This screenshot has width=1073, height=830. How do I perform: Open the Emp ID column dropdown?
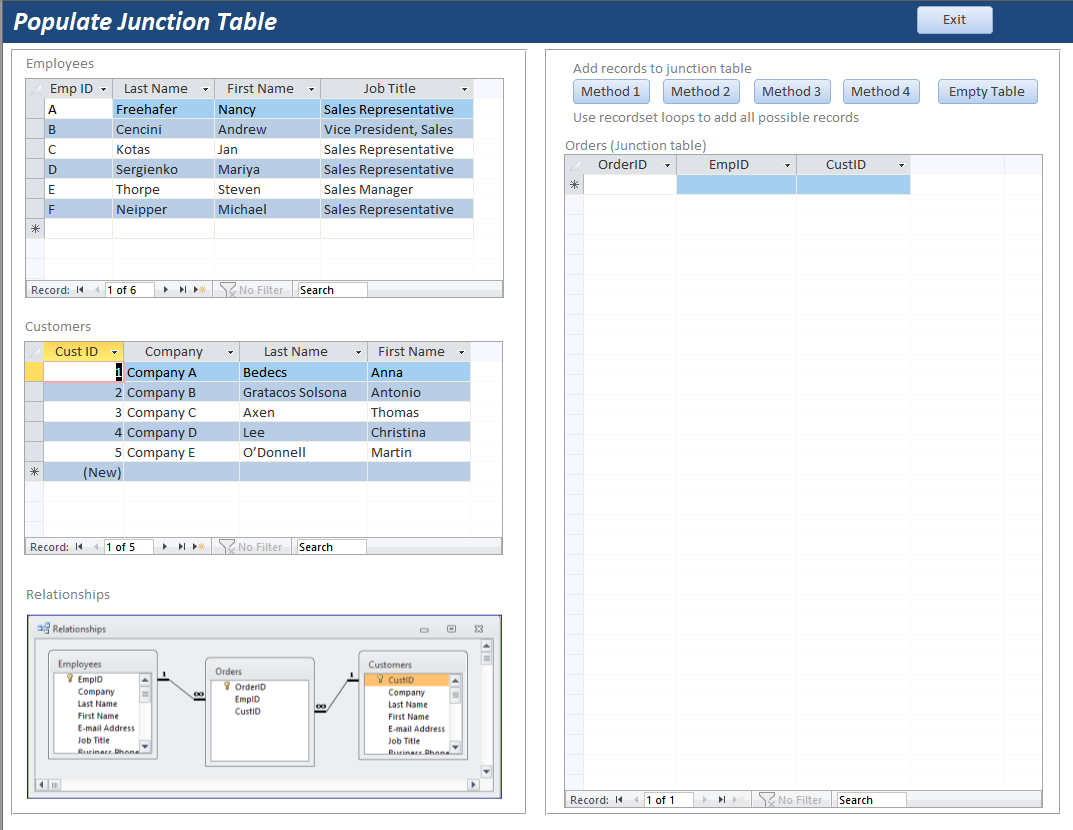tap(101, 88)
